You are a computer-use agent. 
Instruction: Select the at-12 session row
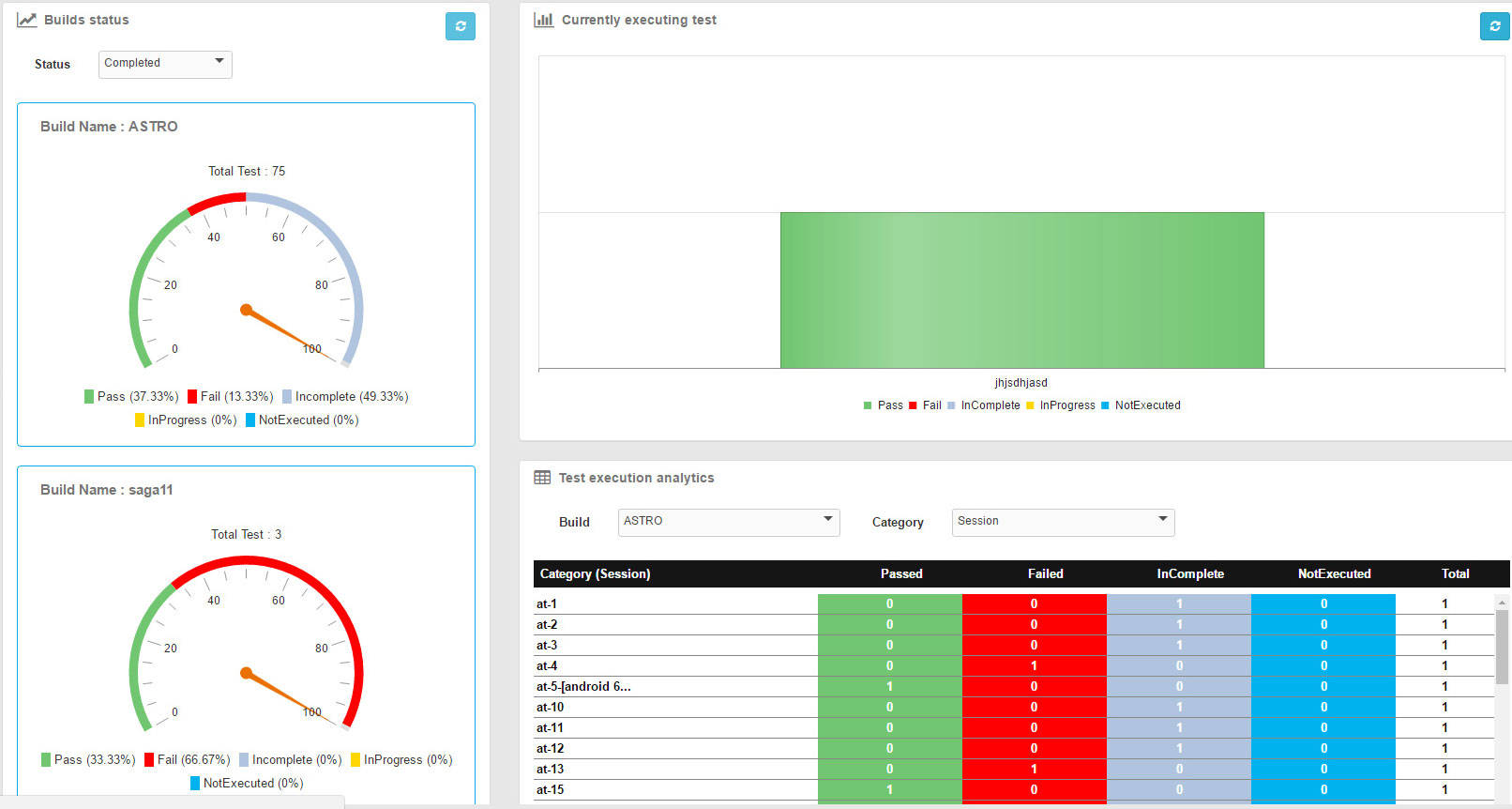click(x=551, y=748)
